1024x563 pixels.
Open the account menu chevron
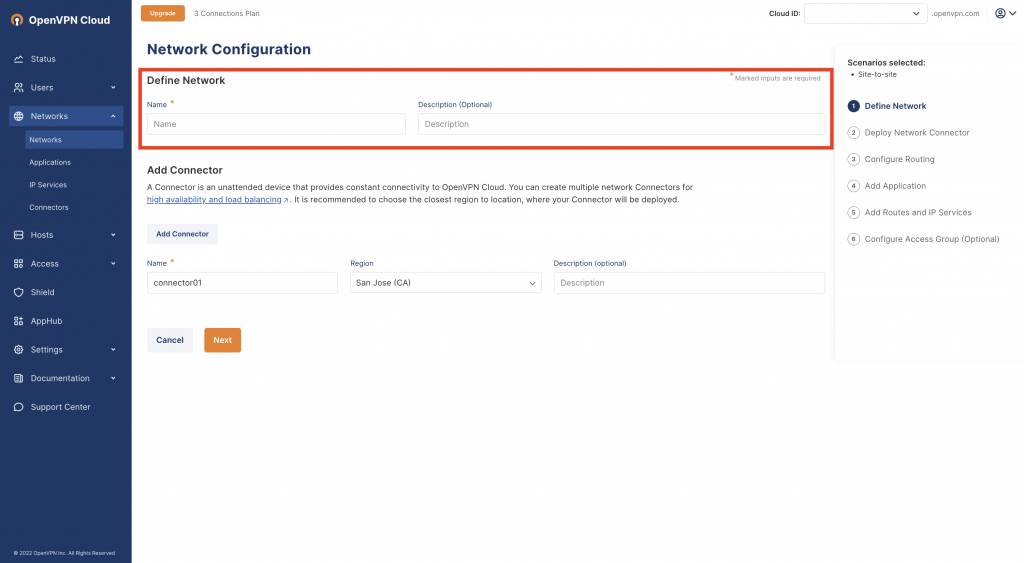click(1014, 13)
